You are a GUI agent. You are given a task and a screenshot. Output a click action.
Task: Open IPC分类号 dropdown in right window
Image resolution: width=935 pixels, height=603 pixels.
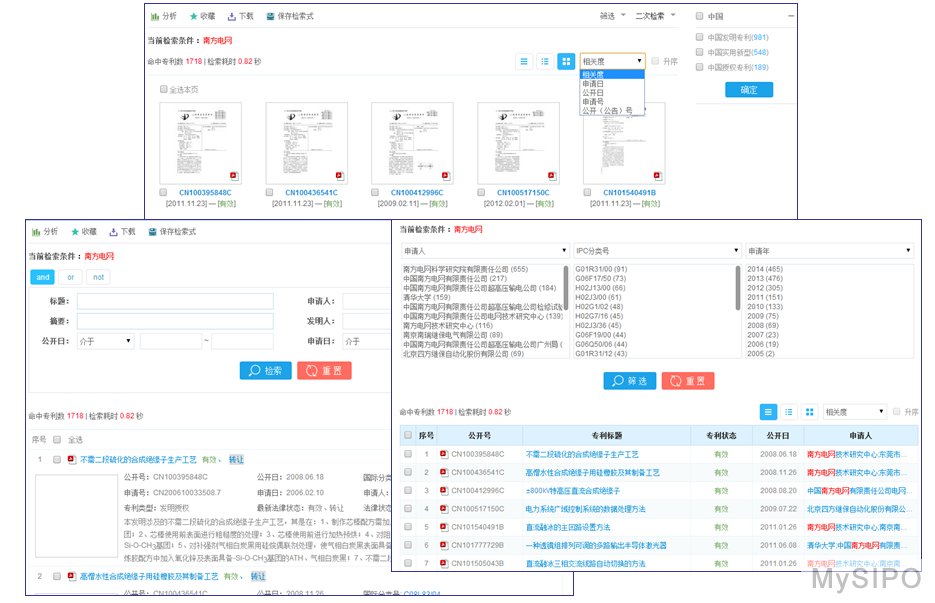tap(657, 251)
